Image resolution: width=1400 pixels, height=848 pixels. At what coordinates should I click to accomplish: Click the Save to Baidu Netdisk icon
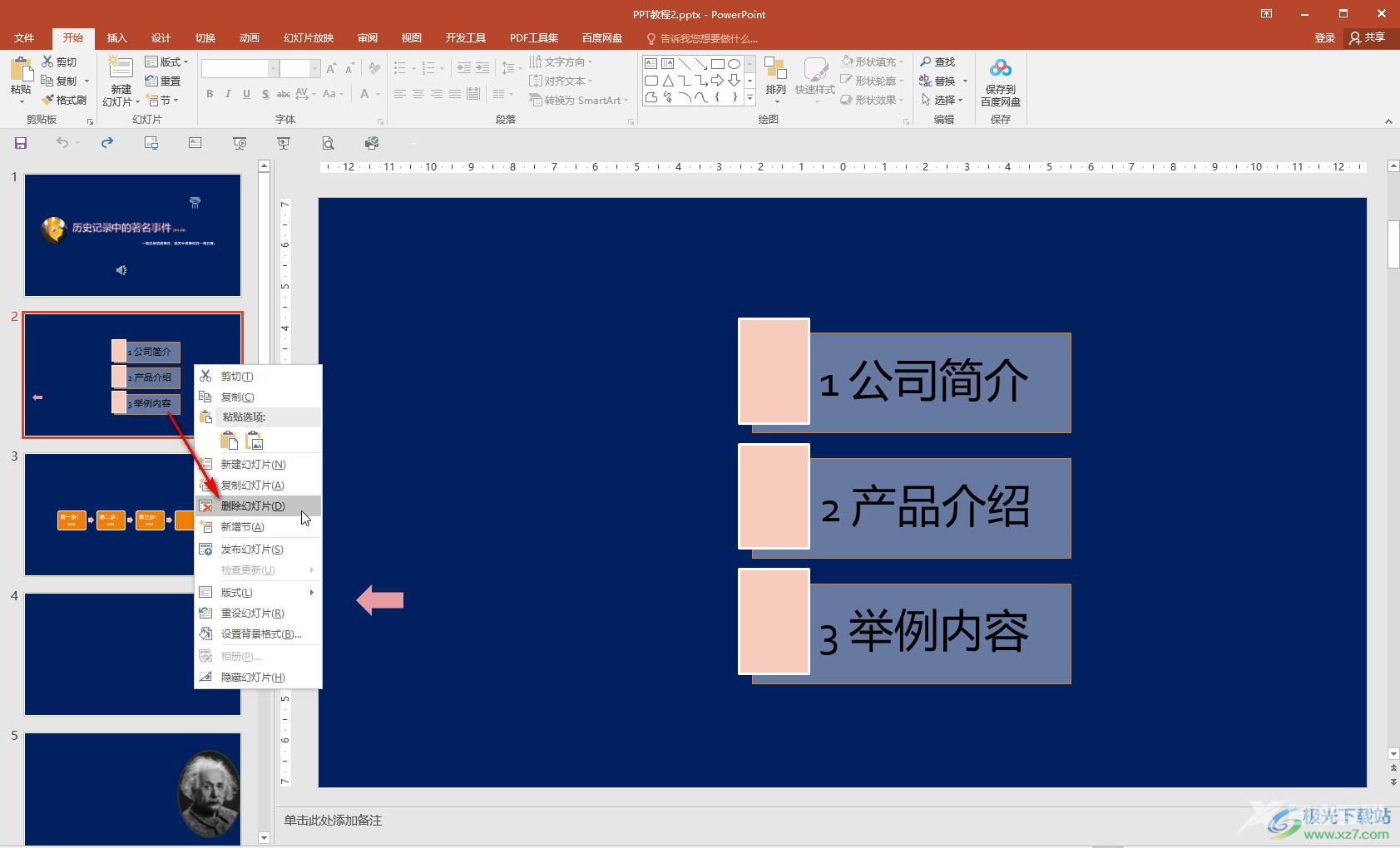1000,82
